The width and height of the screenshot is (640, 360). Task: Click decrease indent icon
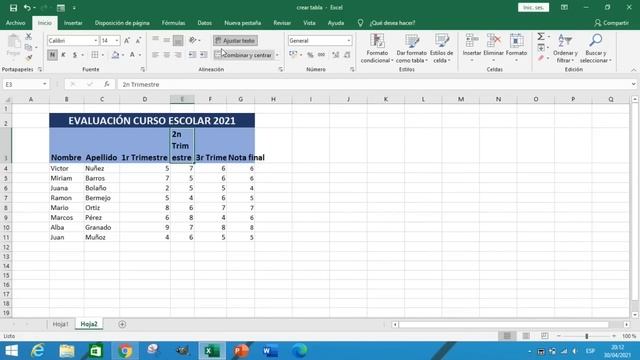pos(192,55)
